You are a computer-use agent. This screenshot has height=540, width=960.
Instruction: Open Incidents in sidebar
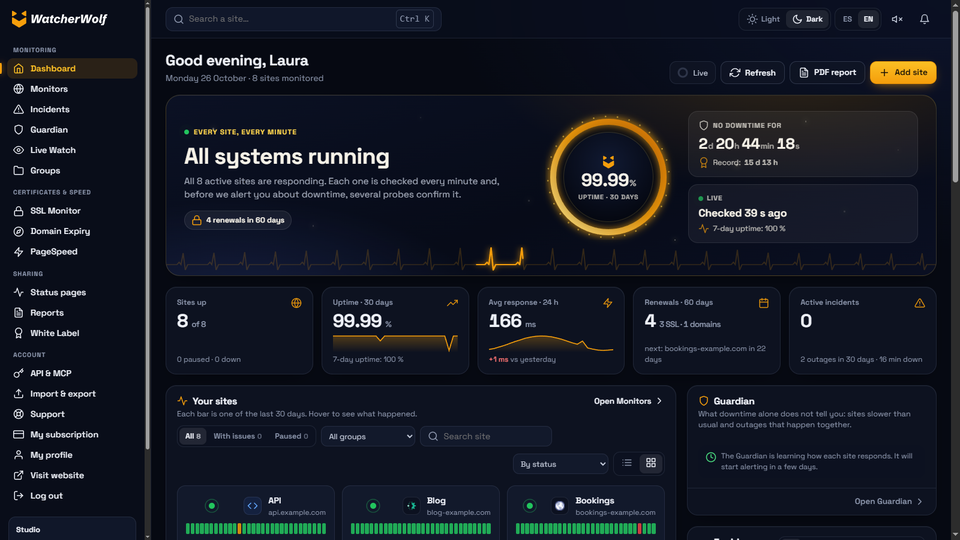point(72,109)
